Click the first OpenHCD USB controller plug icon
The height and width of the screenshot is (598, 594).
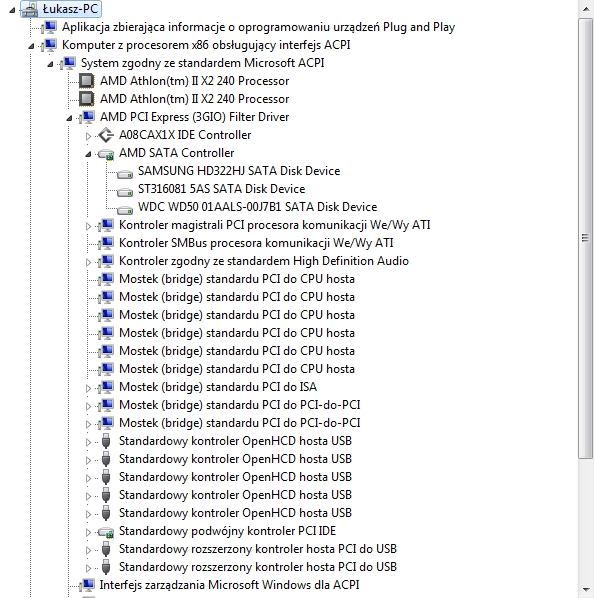[106, 441]
